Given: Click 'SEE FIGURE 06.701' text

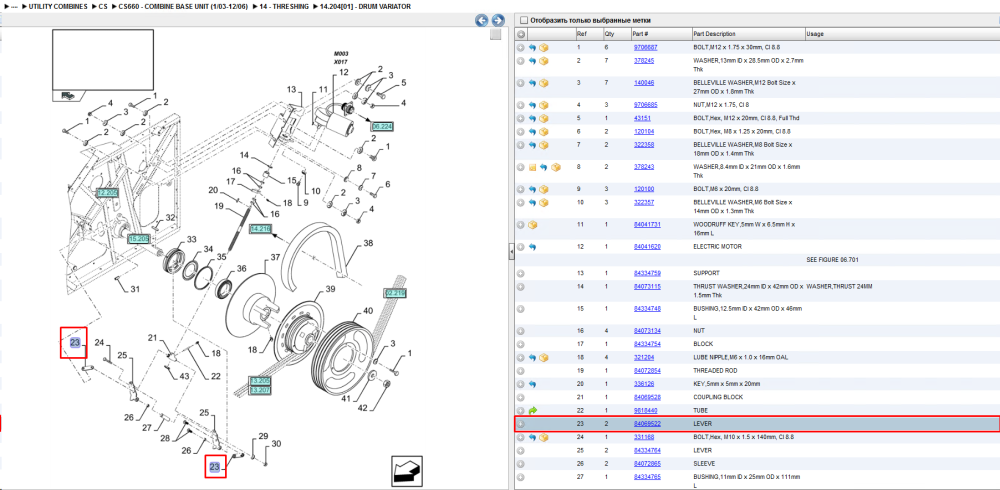Looking at the screenshot, I should point(833,260).
